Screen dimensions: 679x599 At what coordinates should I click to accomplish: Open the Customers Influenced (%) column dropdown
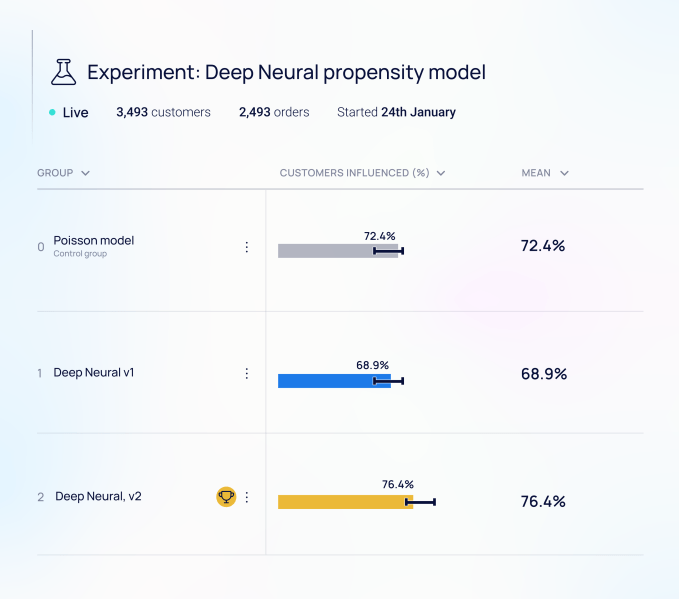441,173
